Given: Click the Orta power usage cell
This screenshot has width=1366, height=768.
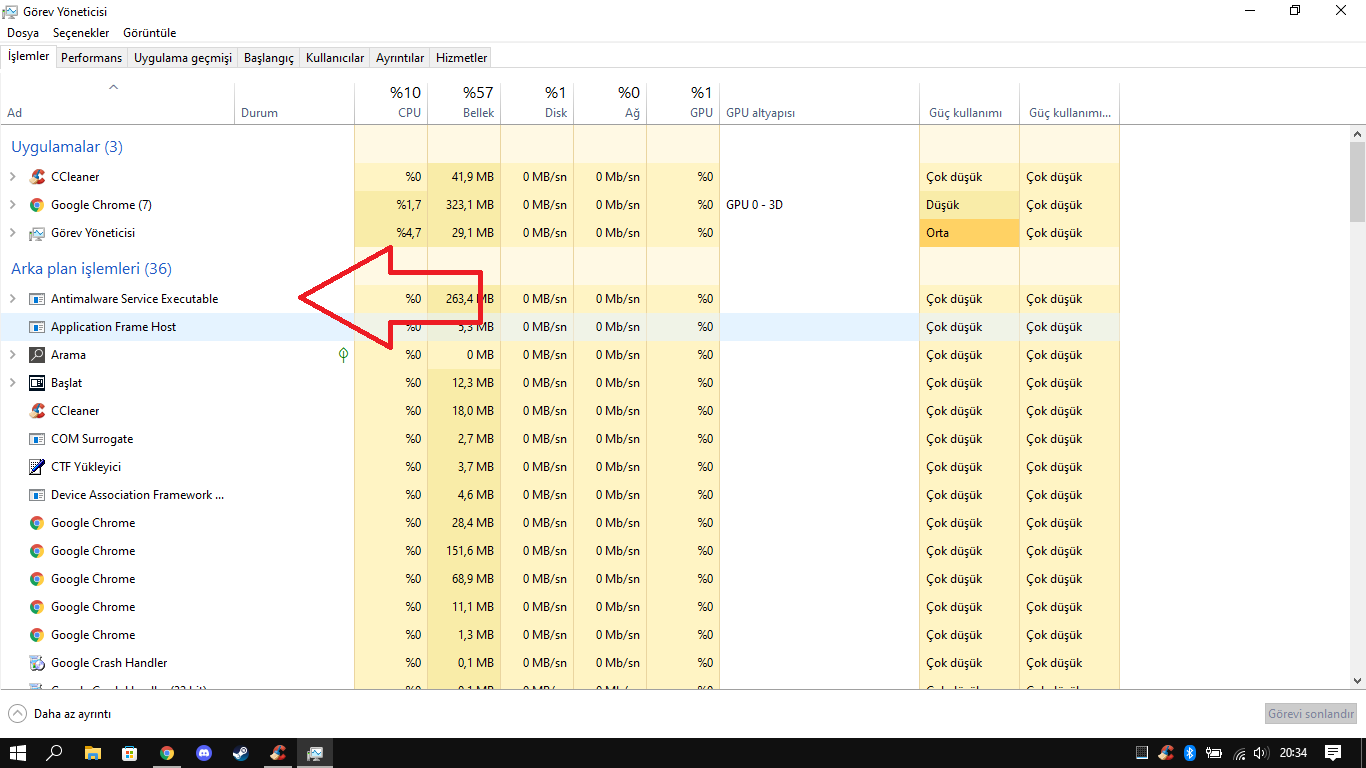Looking at the screenshot, I should coord(970,233).
